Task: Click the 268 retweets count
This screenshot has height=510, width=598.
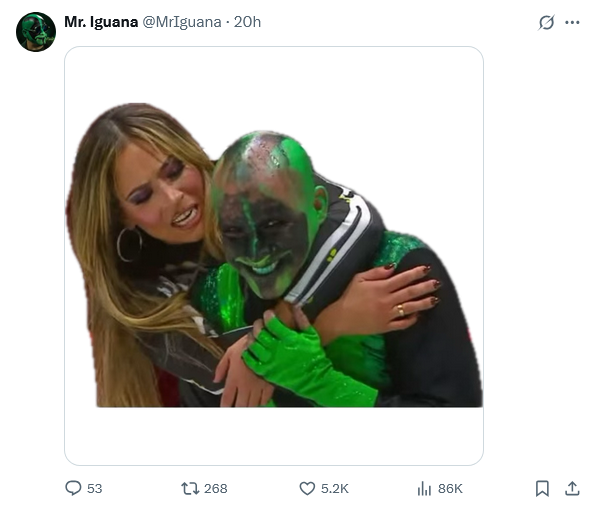Action: (215, 489)
